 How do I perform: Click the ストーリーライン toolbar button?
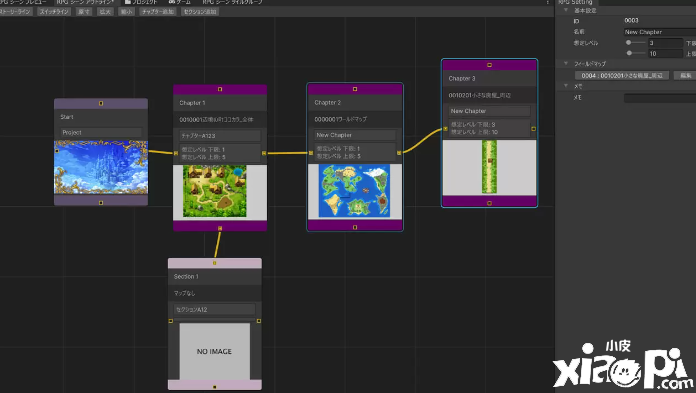16,12
